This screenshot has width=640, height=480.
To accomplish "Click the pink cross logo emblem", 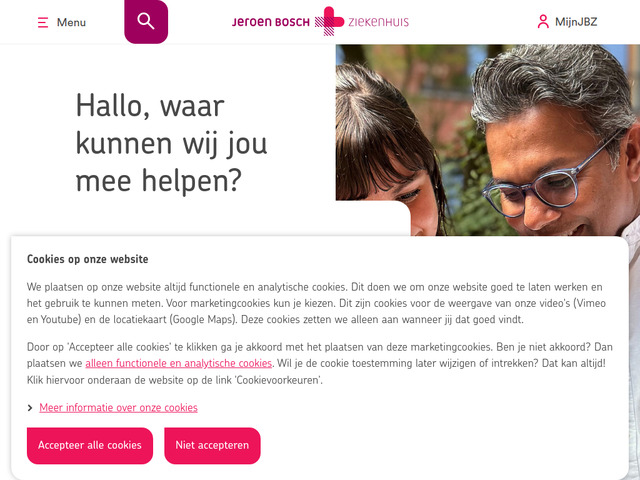I will (329, 21).
